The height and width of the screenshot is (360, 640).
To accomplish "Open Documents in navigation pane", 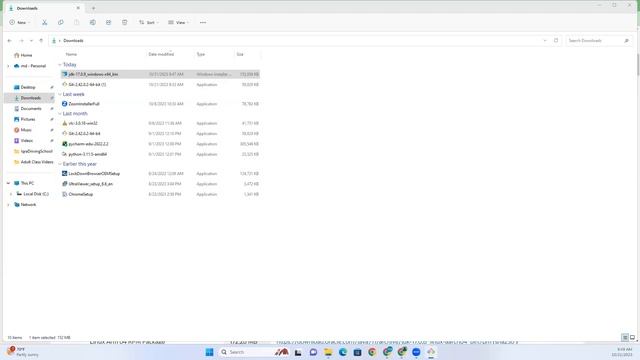I will 31,109.
